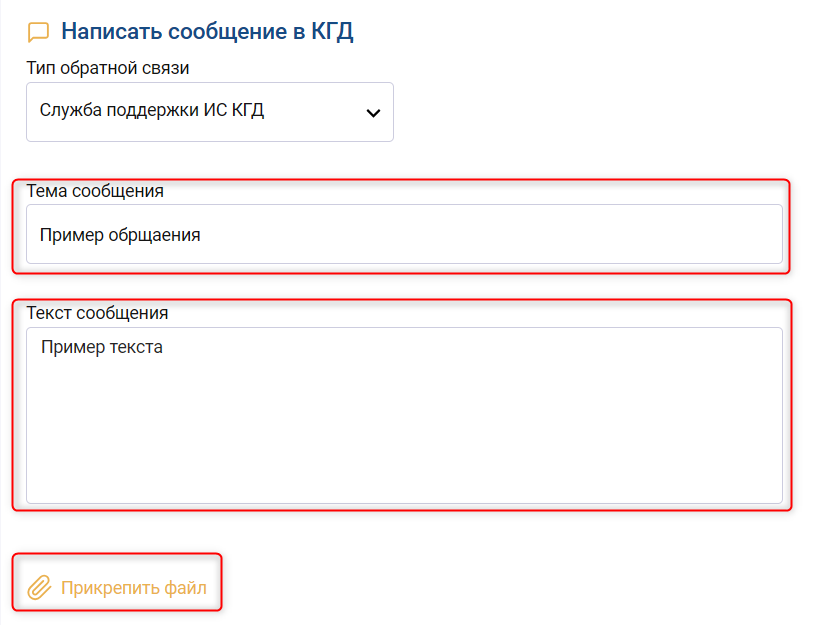837x625 pixels.
Task: Focus the "Текст сообщения" text area
Action: coord(404,415)
